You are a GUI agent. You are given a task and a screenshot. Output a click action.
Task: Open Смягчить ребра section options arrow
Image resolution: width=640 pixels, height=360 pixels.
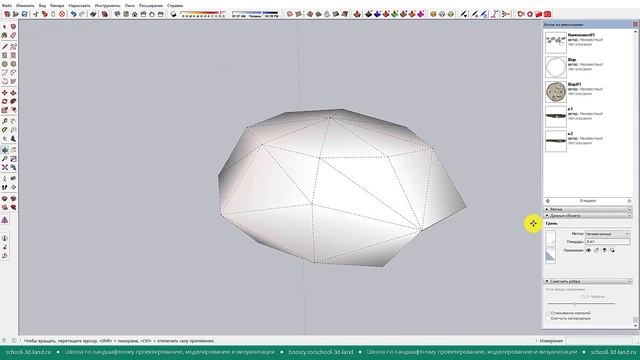[629, 281]
